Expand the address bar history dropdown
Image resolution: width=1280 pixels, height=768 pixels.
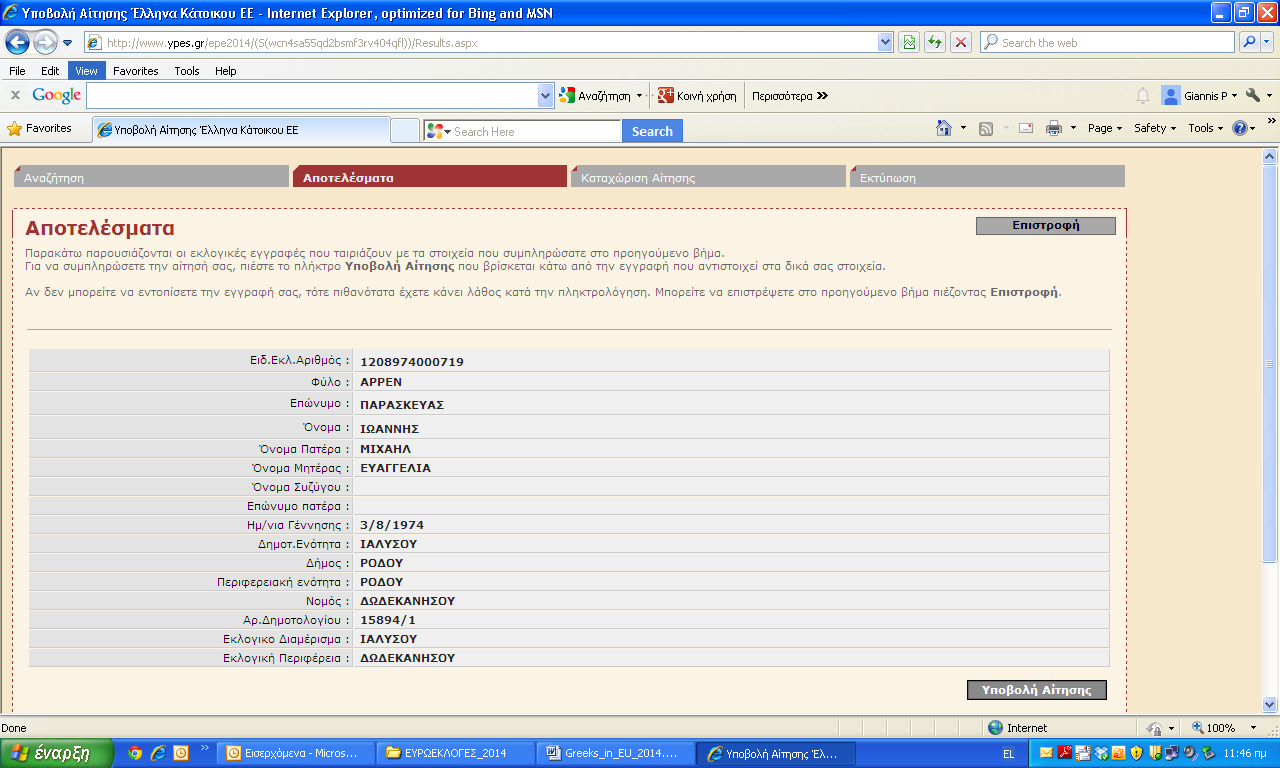click(885, 42)
